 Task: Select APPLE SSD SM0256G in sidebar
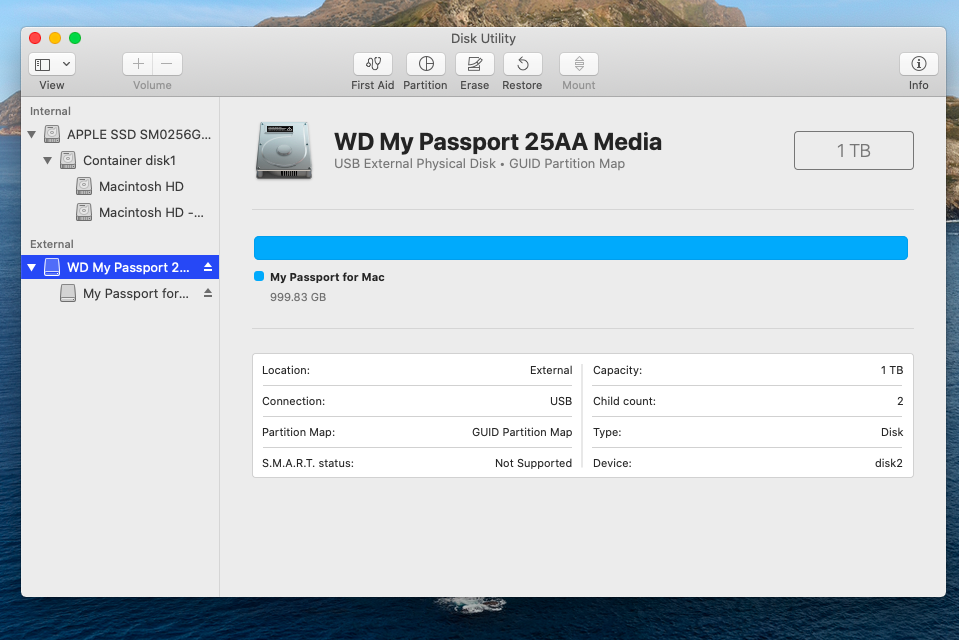point(120,134)
